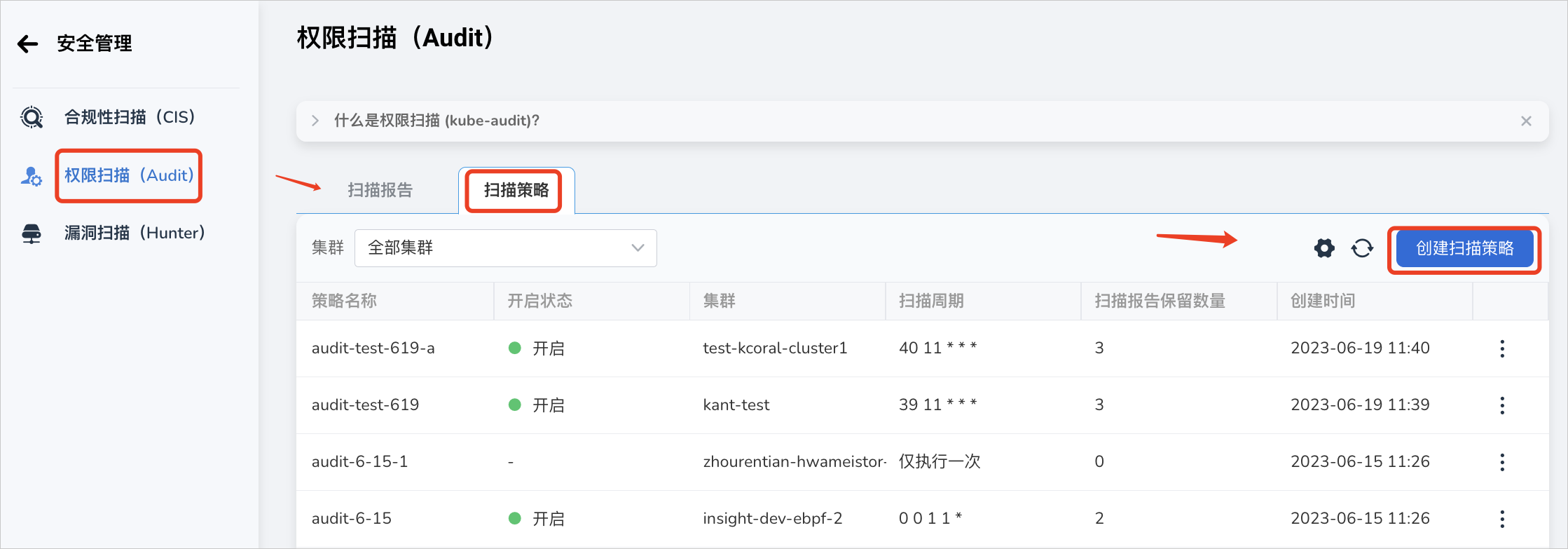Open more actions for audit-6-15 row
1568x549 pixels.
coord(1502,519)
